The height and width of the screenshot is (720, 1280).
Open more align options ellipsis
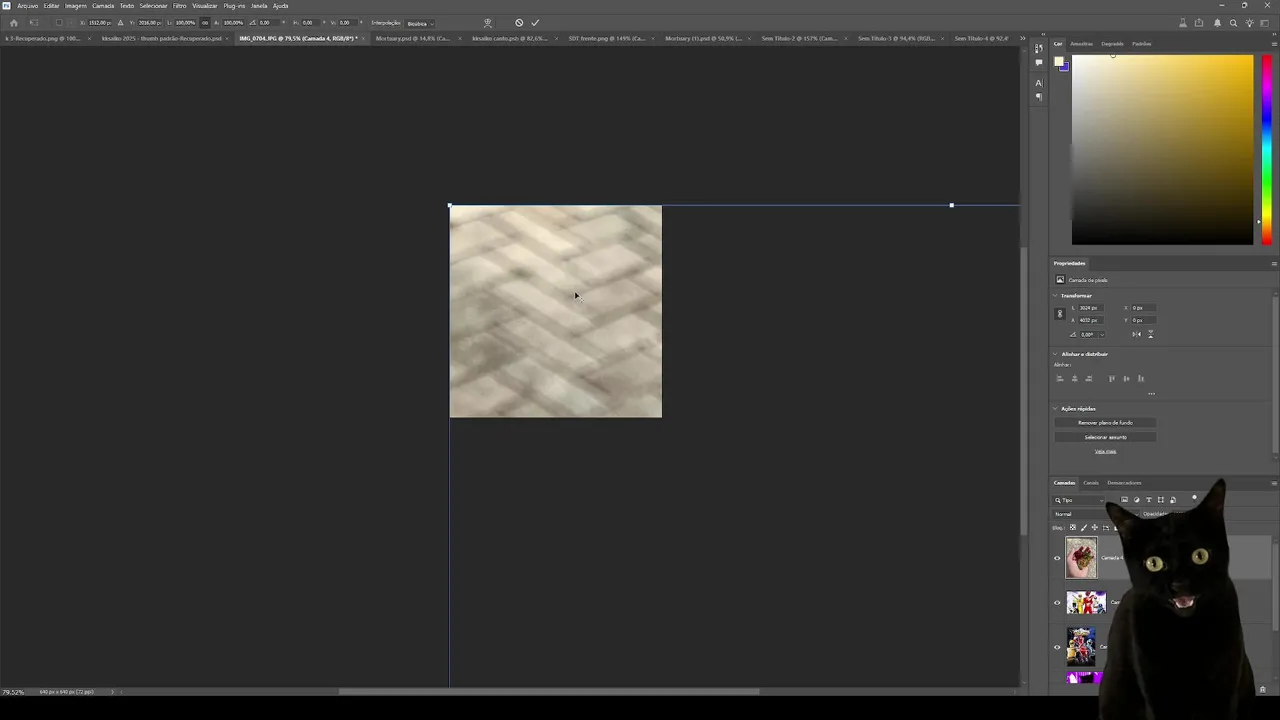1151,394
